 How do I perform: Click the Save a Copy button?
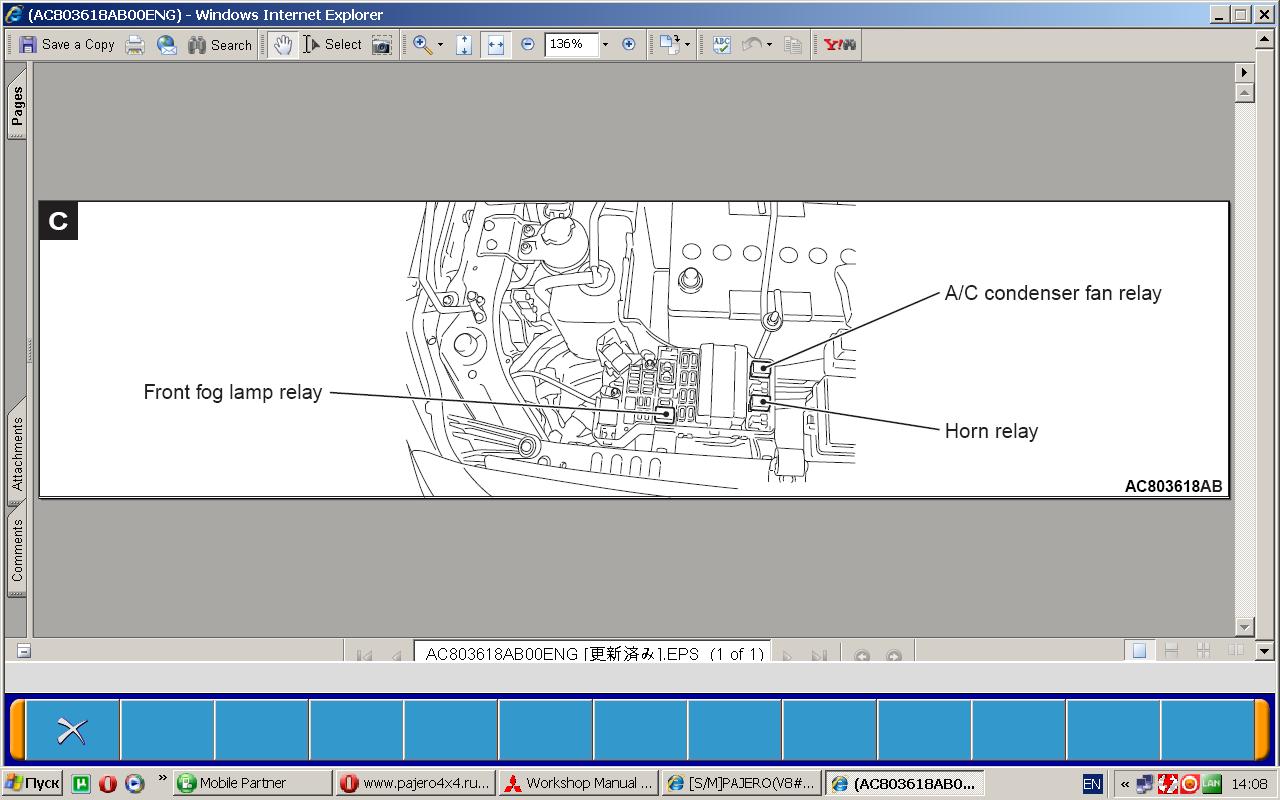pyautogui.click(x=67, y=44)
